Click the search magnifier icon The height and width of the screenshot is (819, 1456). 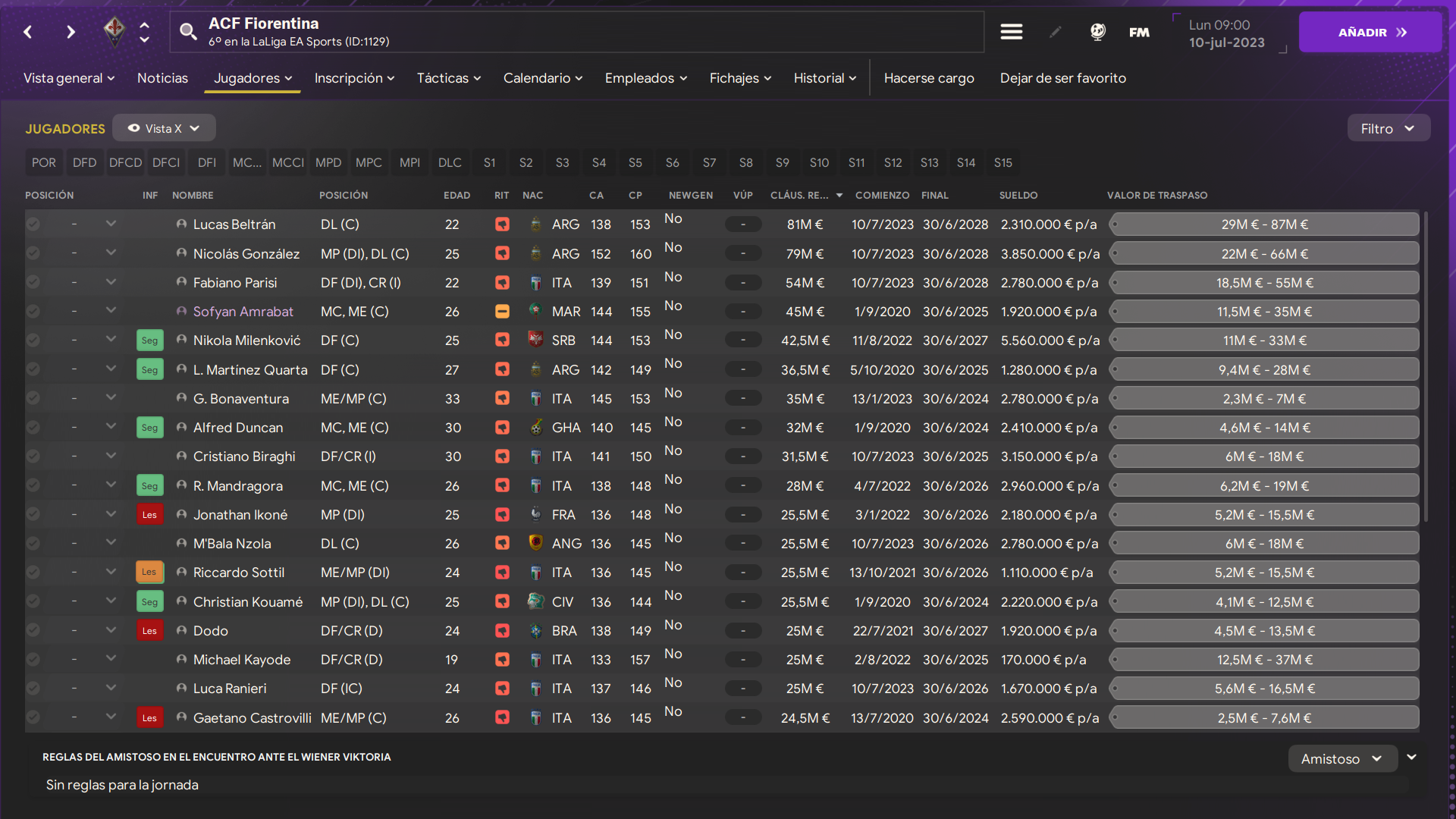click(187, 31)
